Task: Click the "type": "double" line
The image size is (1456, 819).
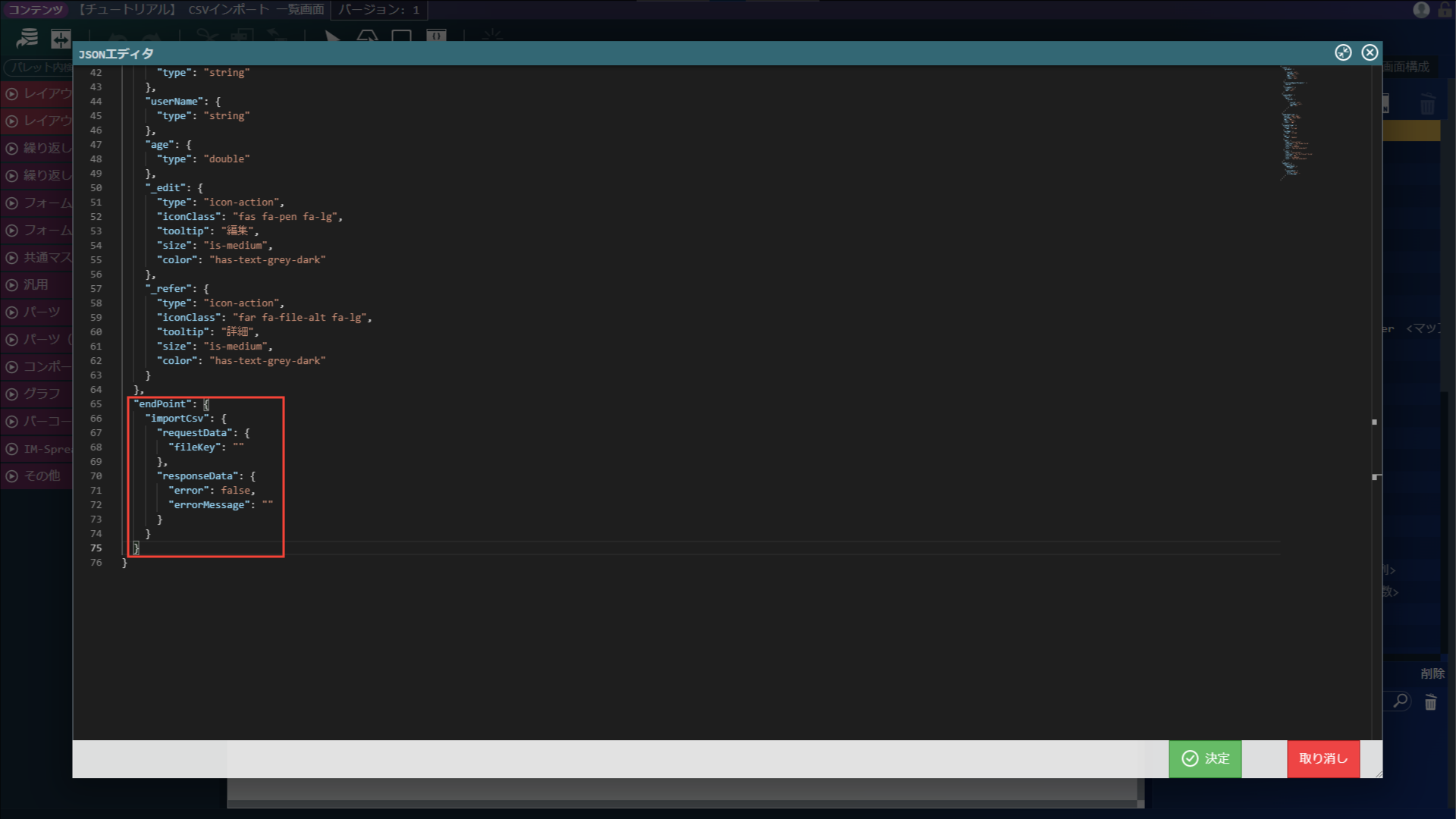Action: tap(203, 158)
